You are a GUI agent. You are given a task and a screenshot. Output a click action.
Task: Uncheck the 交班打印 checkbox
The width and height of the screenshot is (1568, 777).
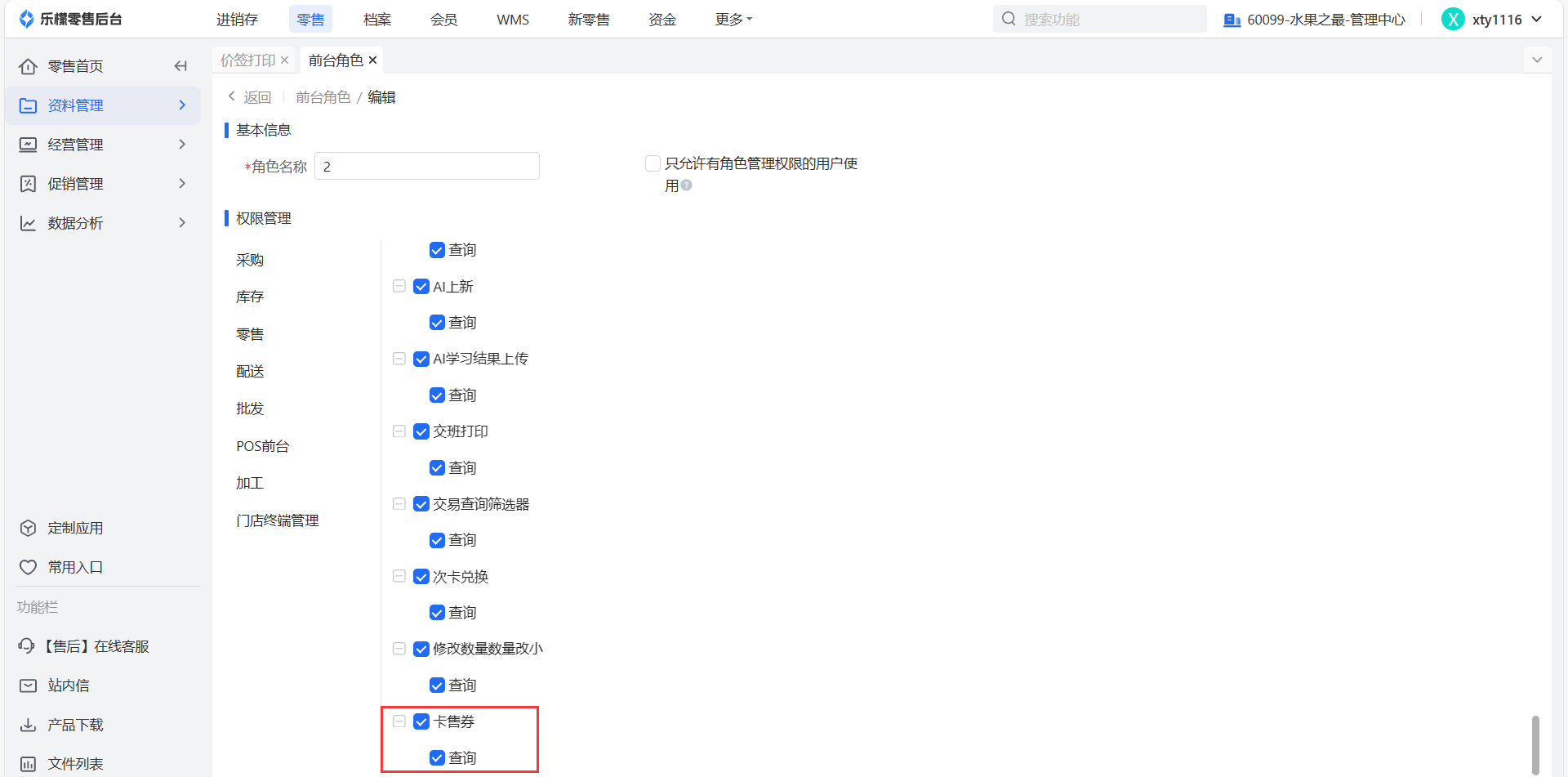[x=421, y=431]
